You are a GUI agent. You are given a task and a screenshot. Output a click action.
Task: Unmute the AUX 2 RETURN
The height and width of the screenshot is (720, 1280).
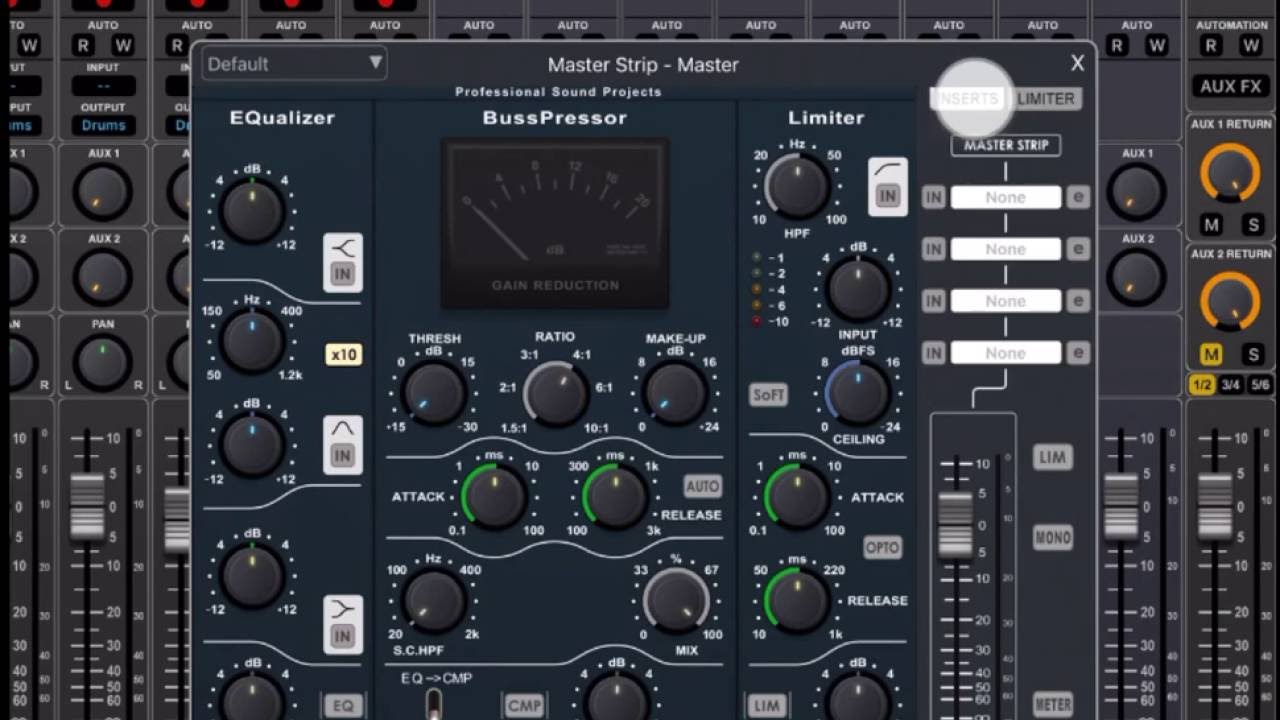1211,354
